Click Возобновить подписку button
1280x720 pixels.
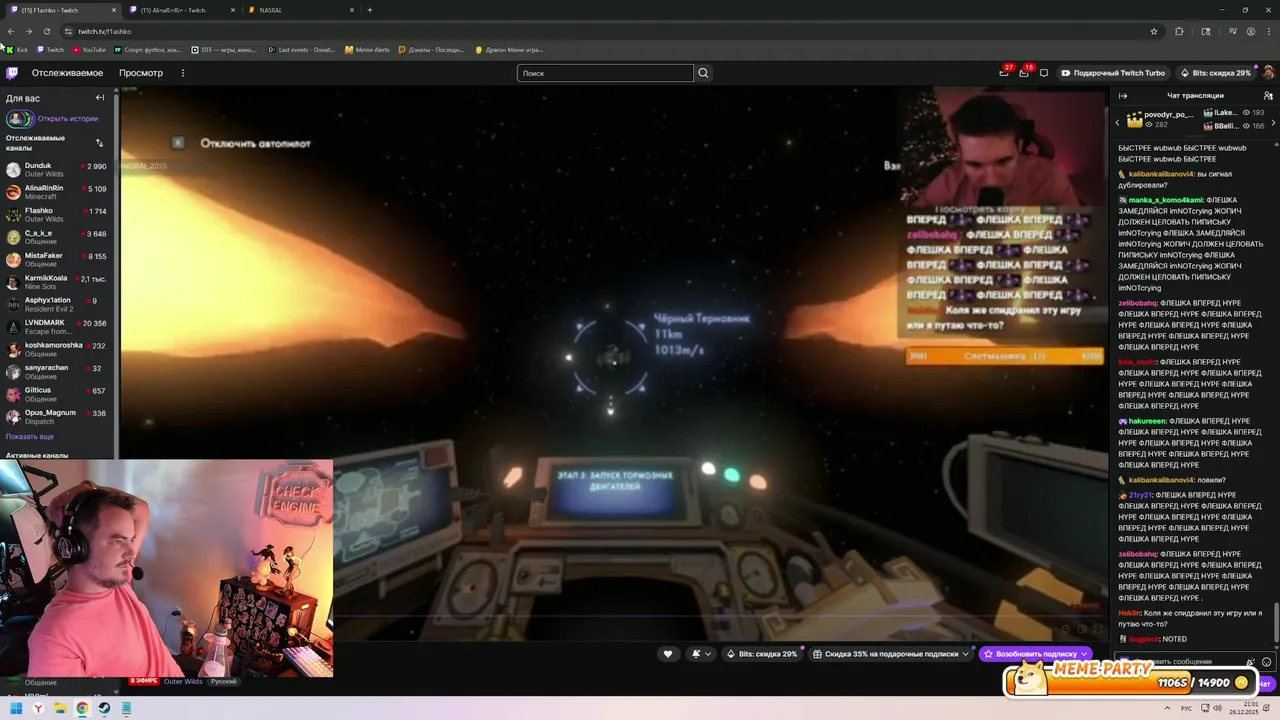point(1035,654)
